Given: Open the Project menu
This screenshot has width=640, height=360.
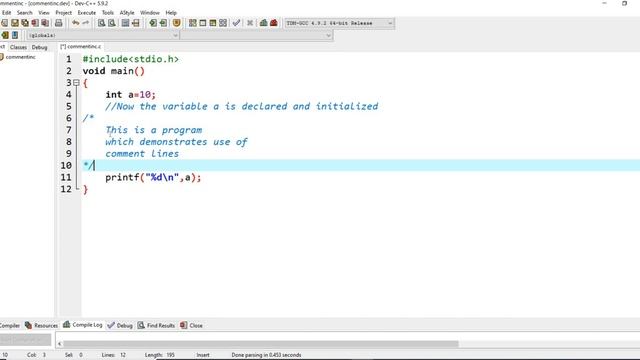Looking at the screenshot, I should pyautogui.click(x=64, y=13).
